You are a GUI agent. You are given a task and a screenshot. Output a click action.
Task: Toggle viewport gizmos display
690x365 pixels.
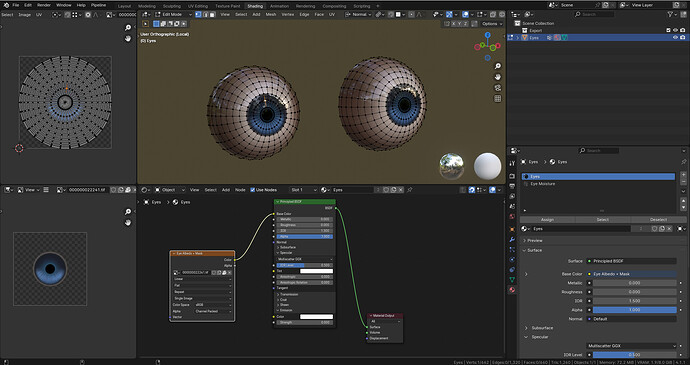click(449, 15)
